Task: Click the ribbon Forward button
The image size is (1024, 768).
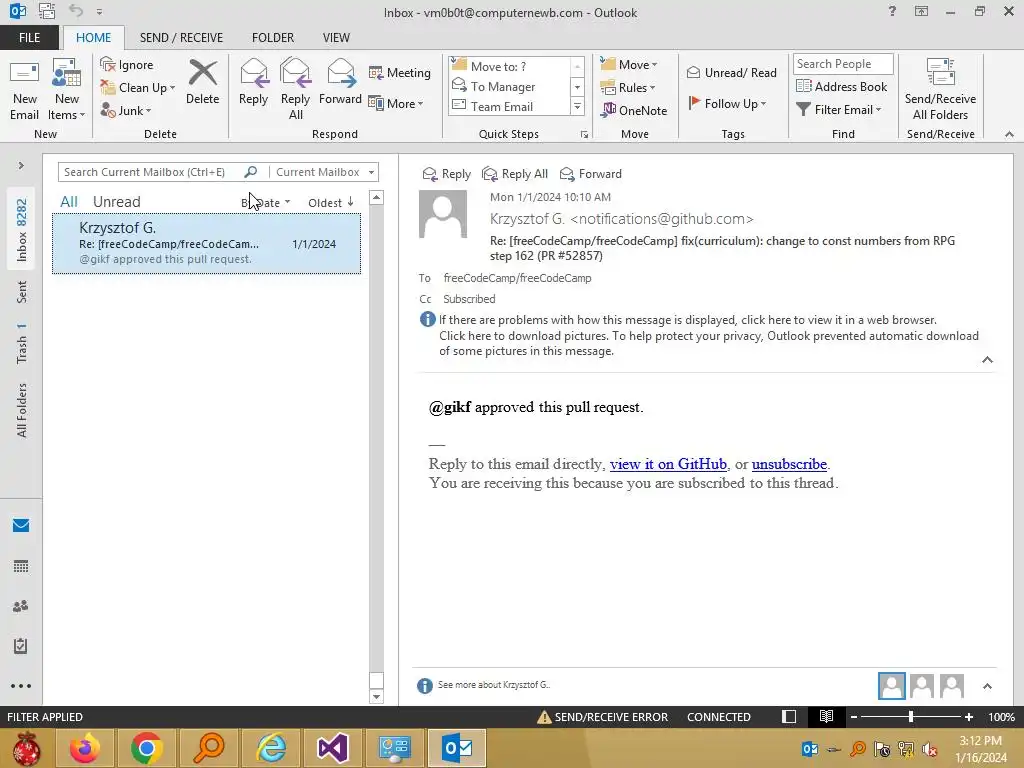Action: pos(340,82)
